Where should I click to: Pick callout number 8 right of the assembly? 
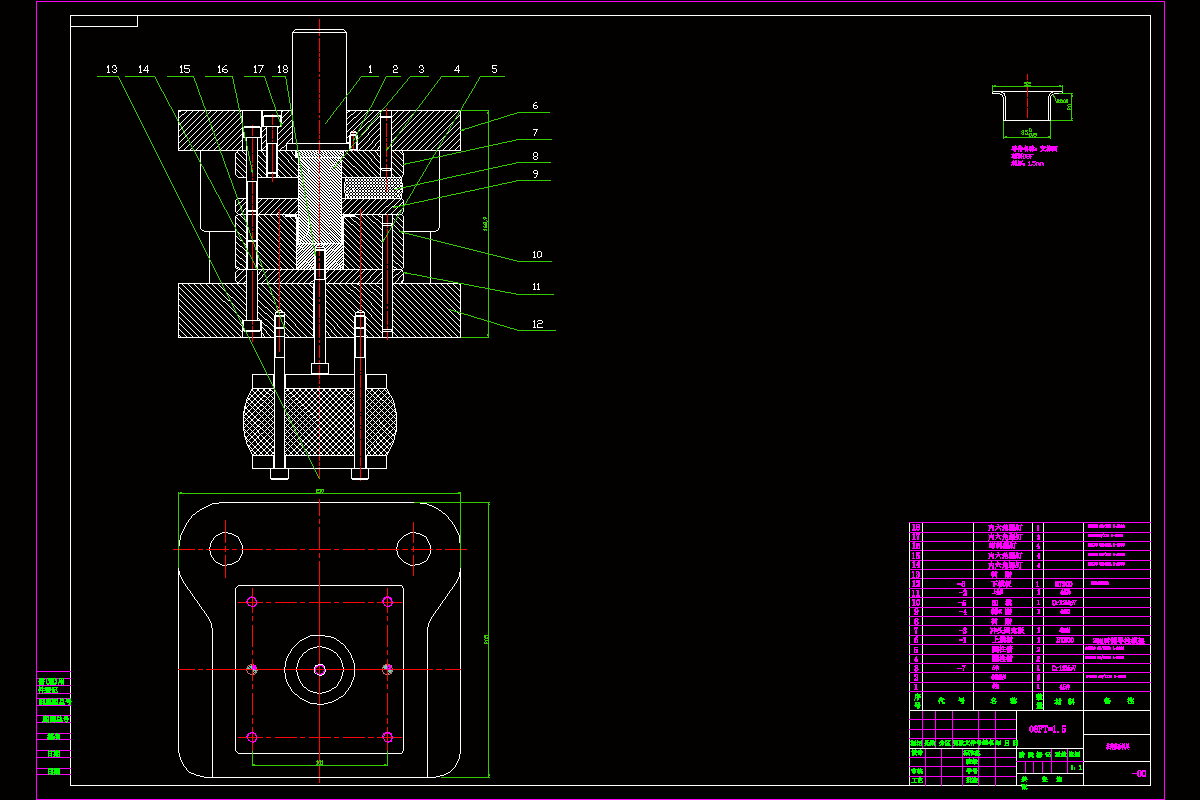point(535,156)
